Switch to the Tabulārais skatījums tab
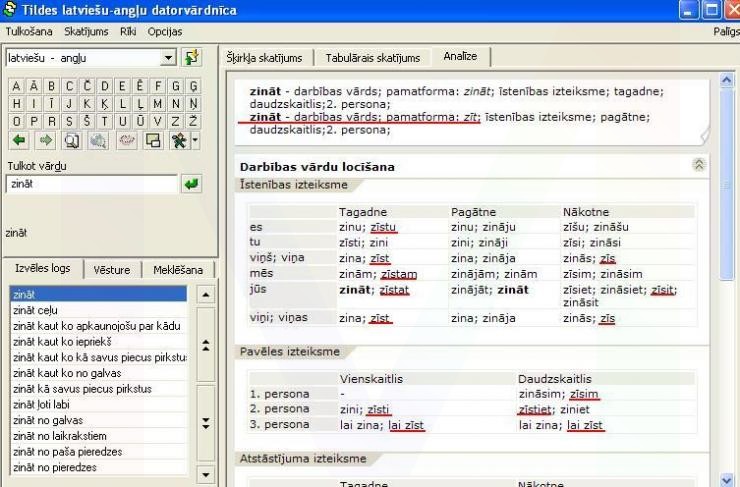 click(373, 58)
